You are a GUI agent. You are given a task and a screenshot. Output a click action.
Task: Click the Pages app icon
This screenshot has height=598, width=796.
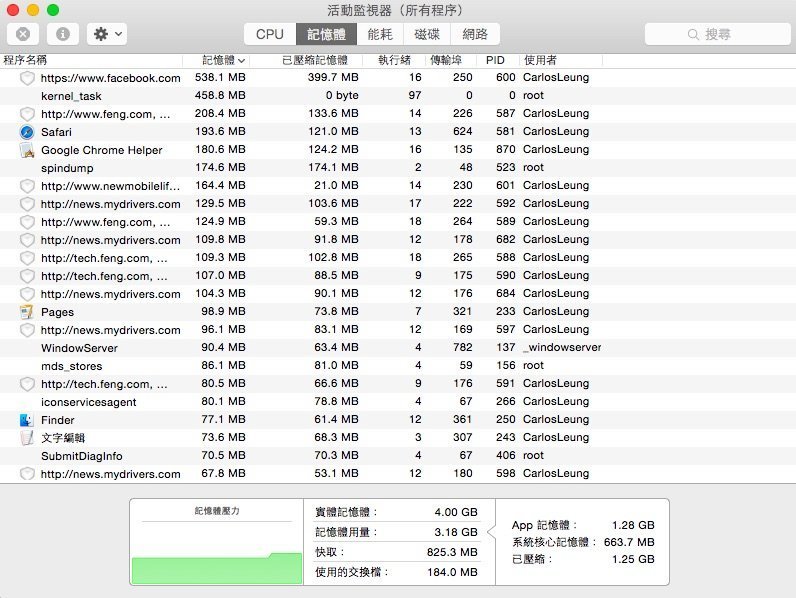(27, 312)
